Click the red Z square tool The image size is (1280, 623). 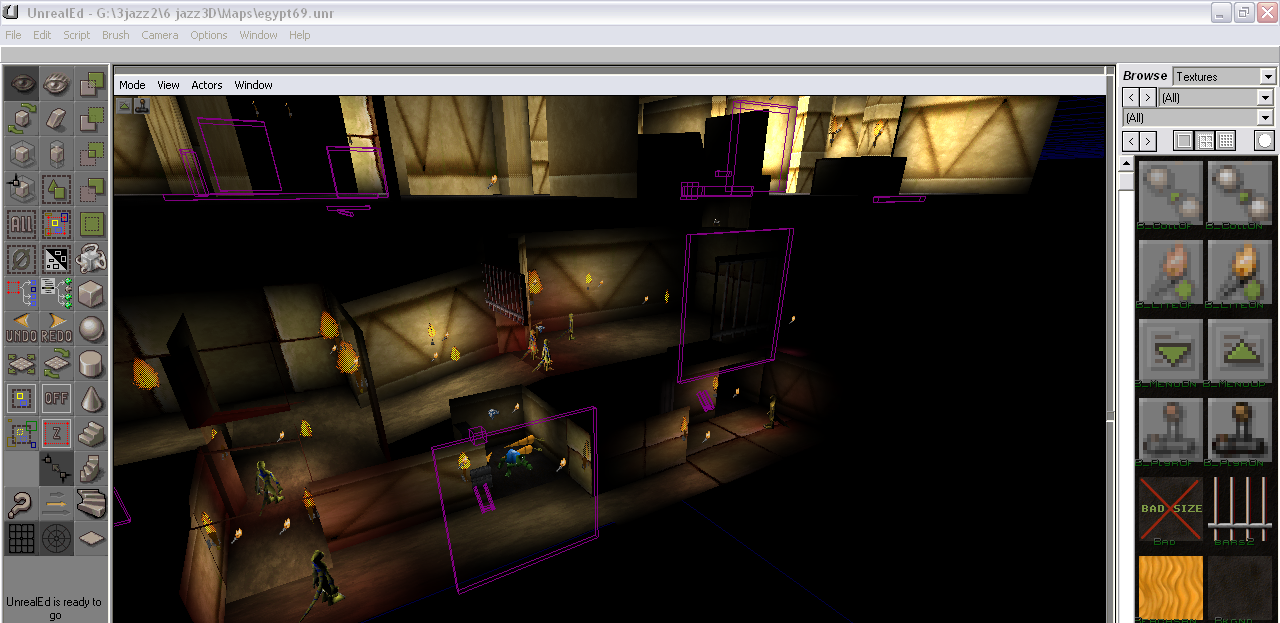(x=56, y=434)
